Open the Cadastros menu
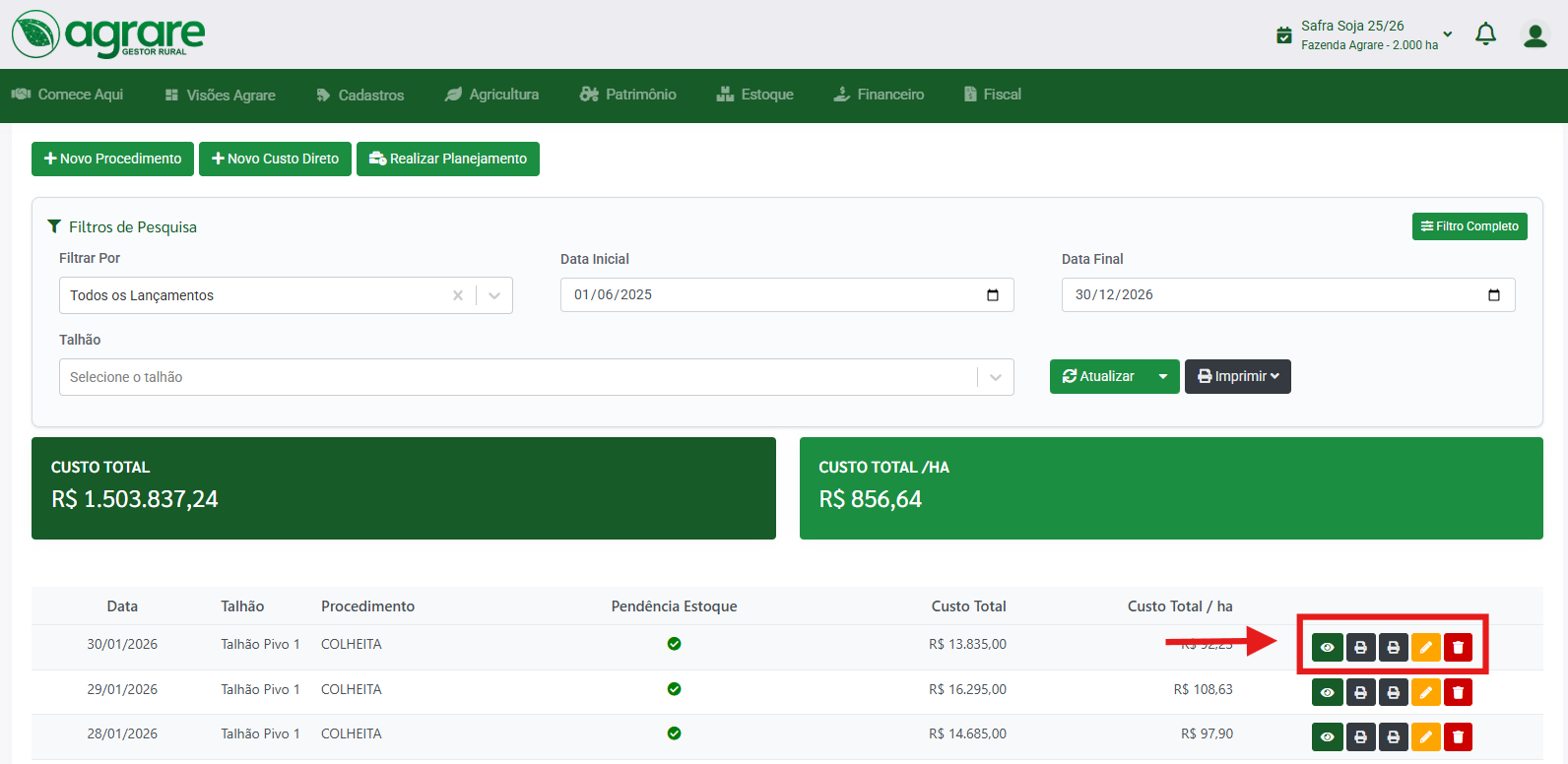Image resolution: width=1568 pixels, height=764 pixels. 360,95
